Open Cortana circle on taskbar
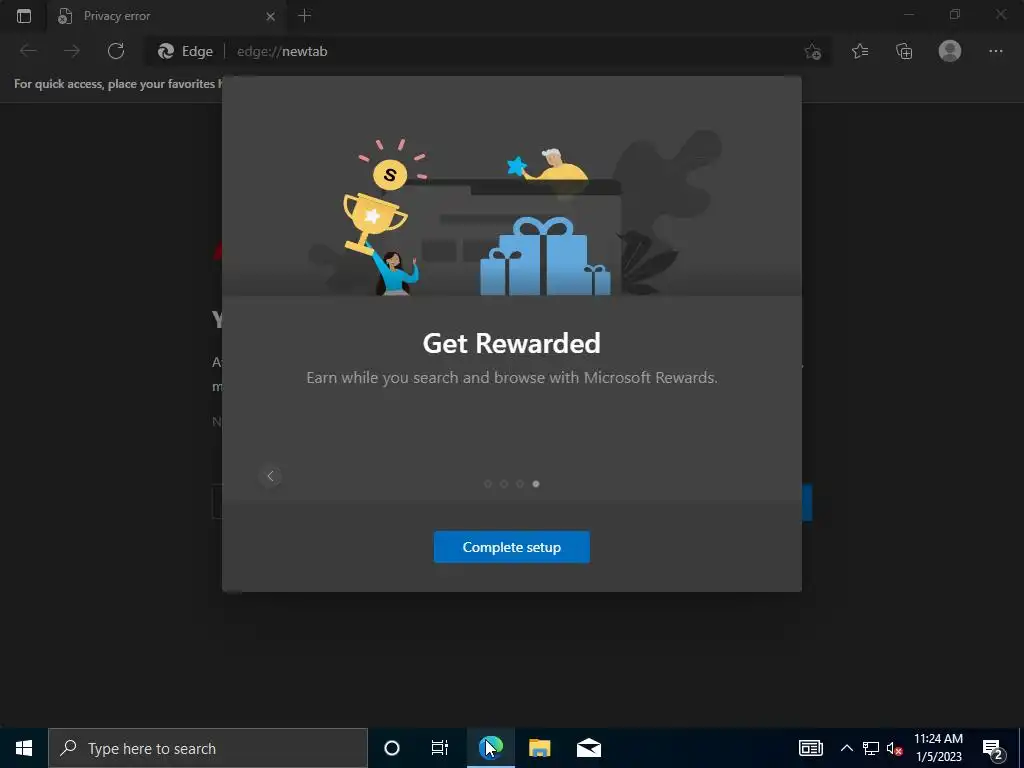 [x=392, y=748]
